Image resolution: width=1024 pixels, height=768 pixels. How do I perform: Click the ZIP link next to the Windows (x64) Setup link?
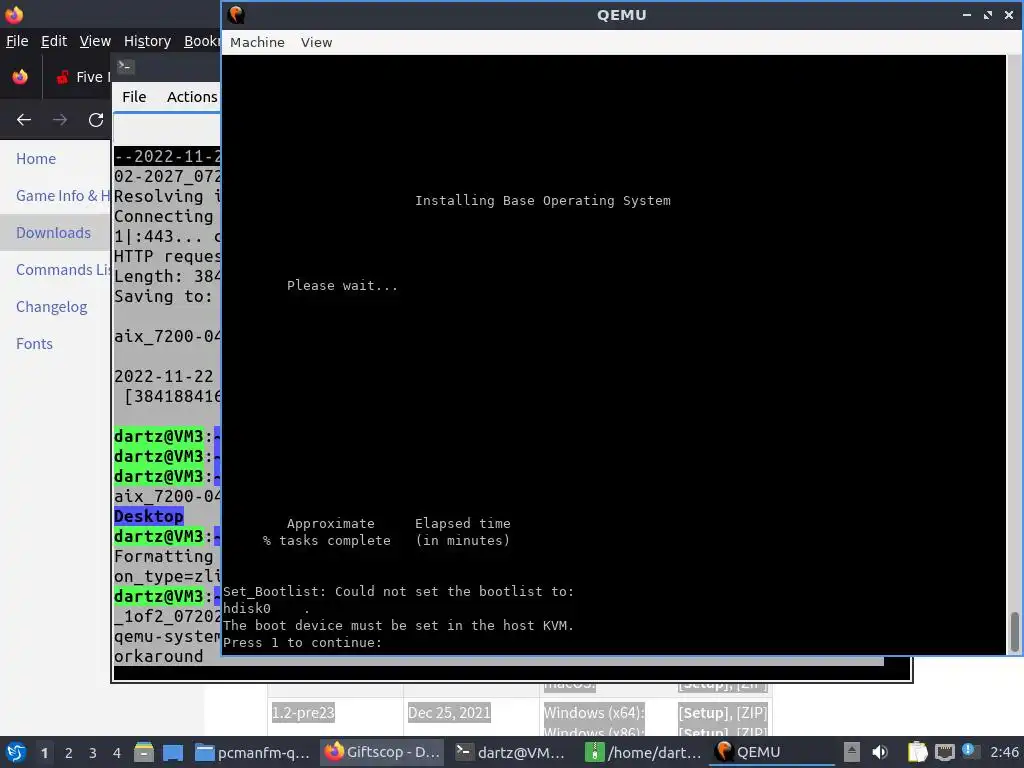point(751,712)
